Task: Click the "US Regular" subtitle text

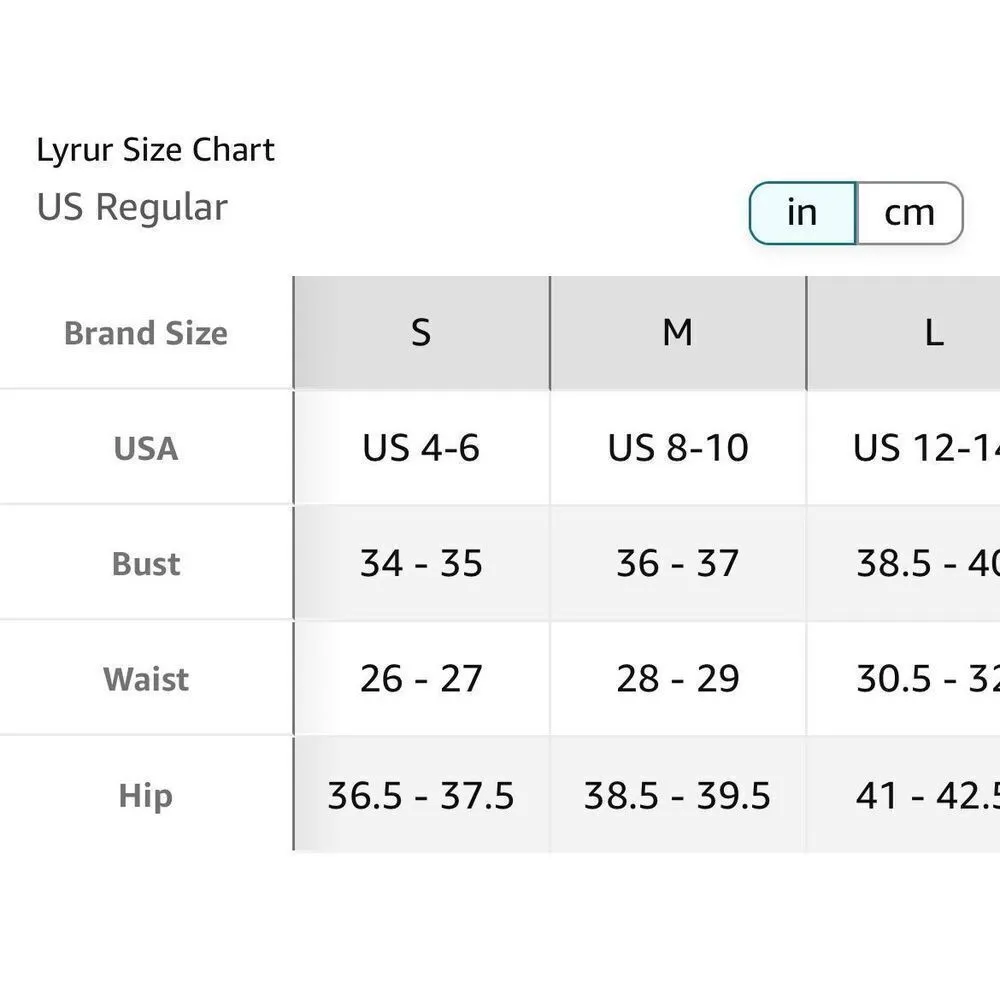Action: (x=132, y=207)
